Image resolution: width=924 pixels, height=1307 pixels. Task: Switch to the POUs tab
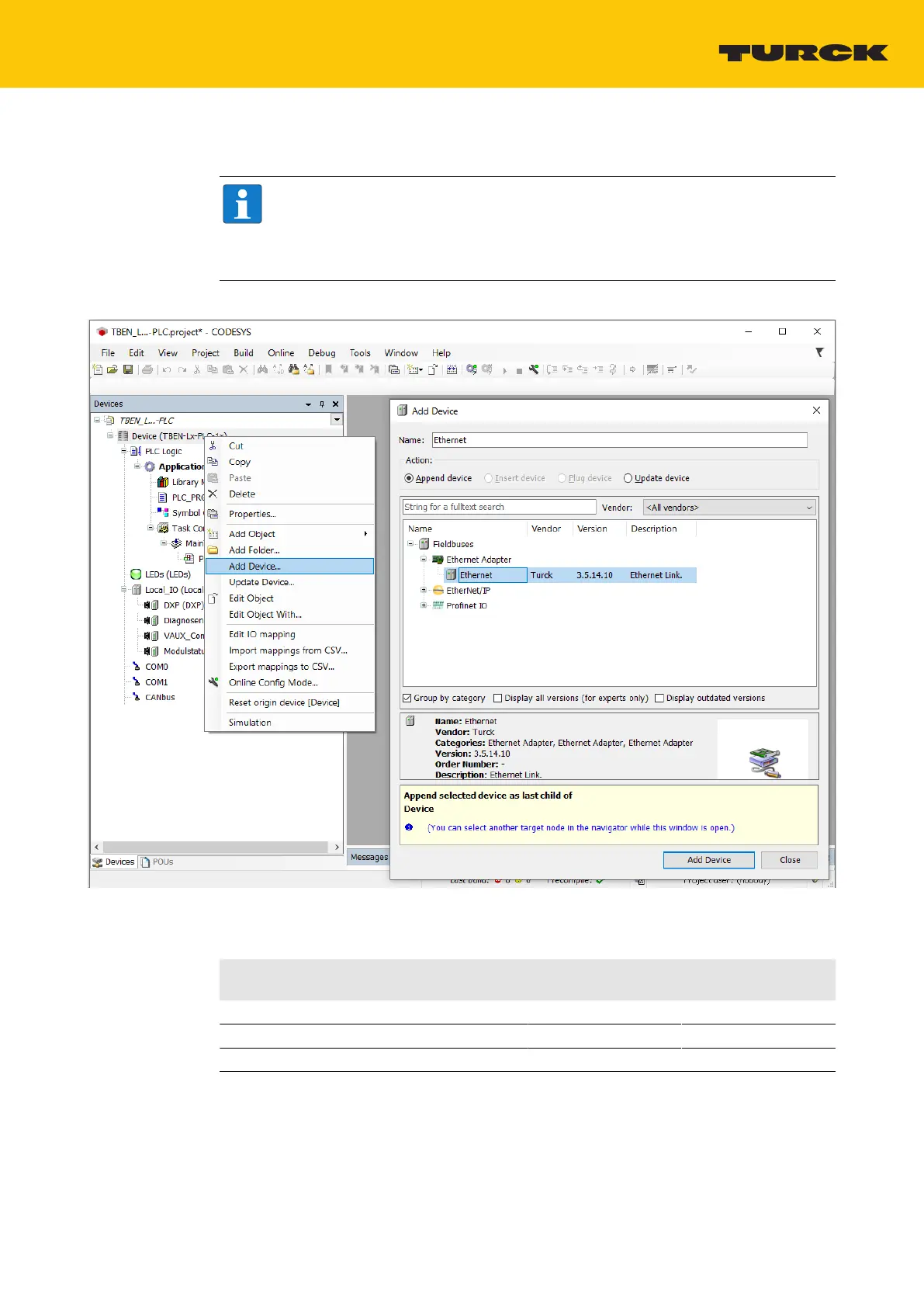tap(157, 862)
